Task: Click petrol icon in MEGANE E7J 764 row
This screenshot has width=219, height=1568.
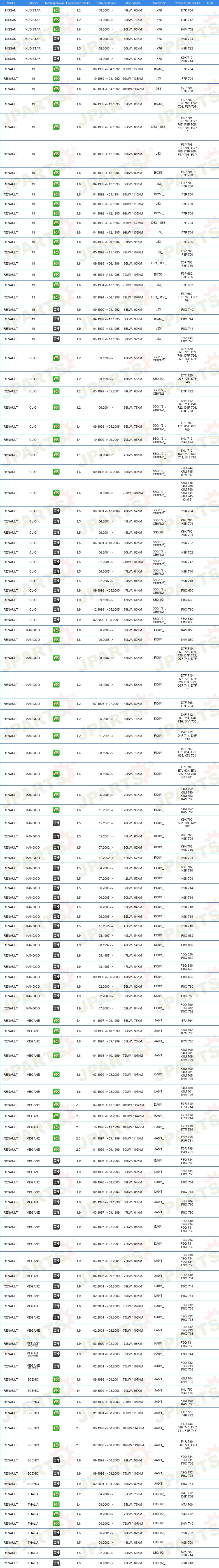Action: point(56,1021)
